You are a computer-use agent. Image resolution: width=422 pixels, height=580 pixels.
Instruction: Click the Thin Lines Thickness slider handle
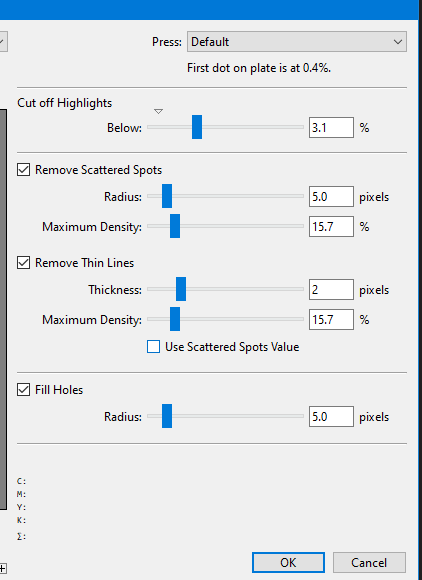(181, 289)
